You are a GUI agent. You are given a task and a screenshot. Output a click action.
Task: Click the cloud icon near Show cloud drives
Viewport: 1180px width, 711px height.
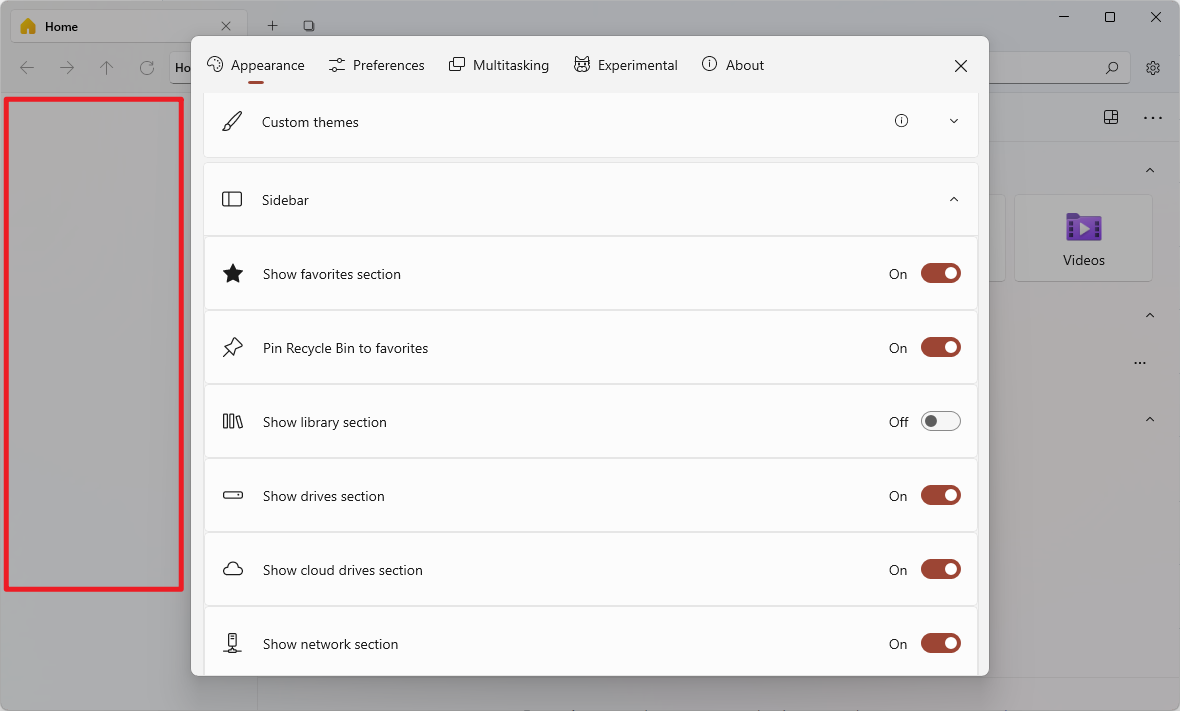[233, 569]
